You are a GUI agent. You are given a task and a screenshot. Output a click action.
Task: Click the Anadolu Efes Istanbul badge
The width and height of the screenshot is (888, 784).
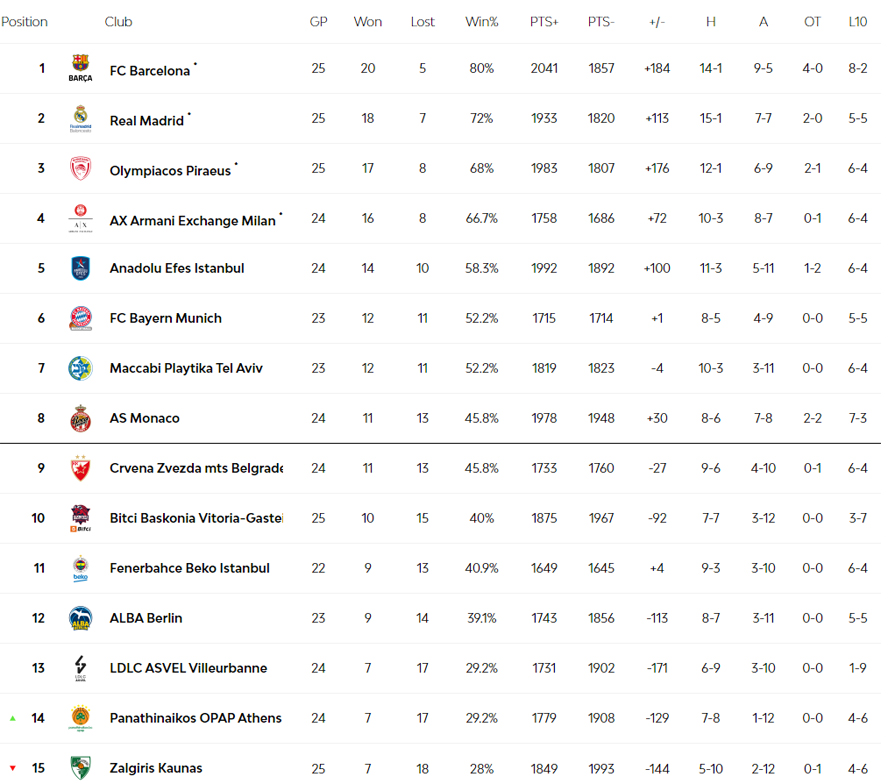80,268
